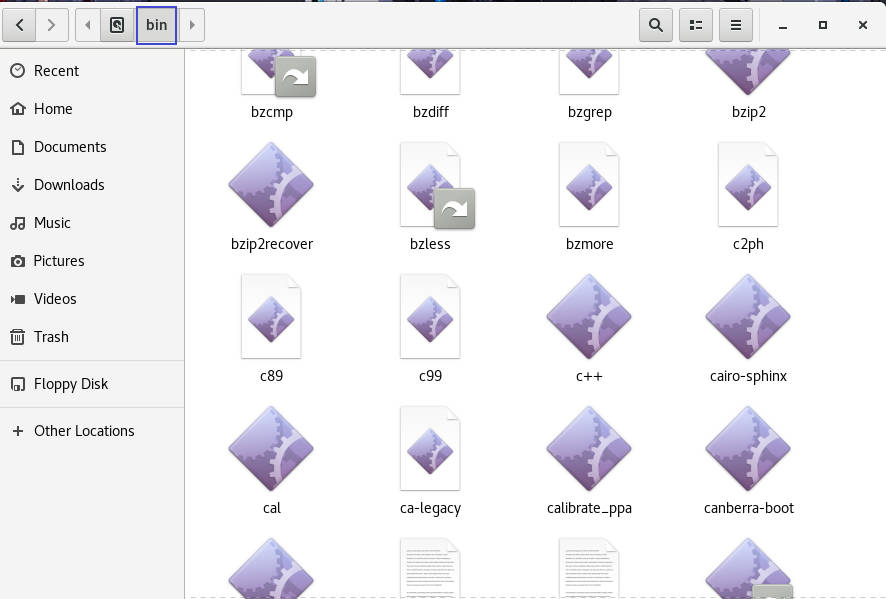Select the cairo-sphinx executable icon
886x599 pixels.
[x=748, y=316]
